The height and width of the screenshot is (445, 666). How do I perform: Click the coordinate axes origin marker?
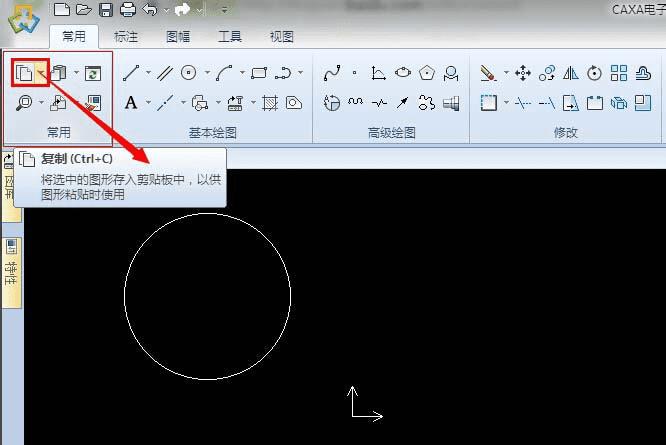[x=353, y=416]
